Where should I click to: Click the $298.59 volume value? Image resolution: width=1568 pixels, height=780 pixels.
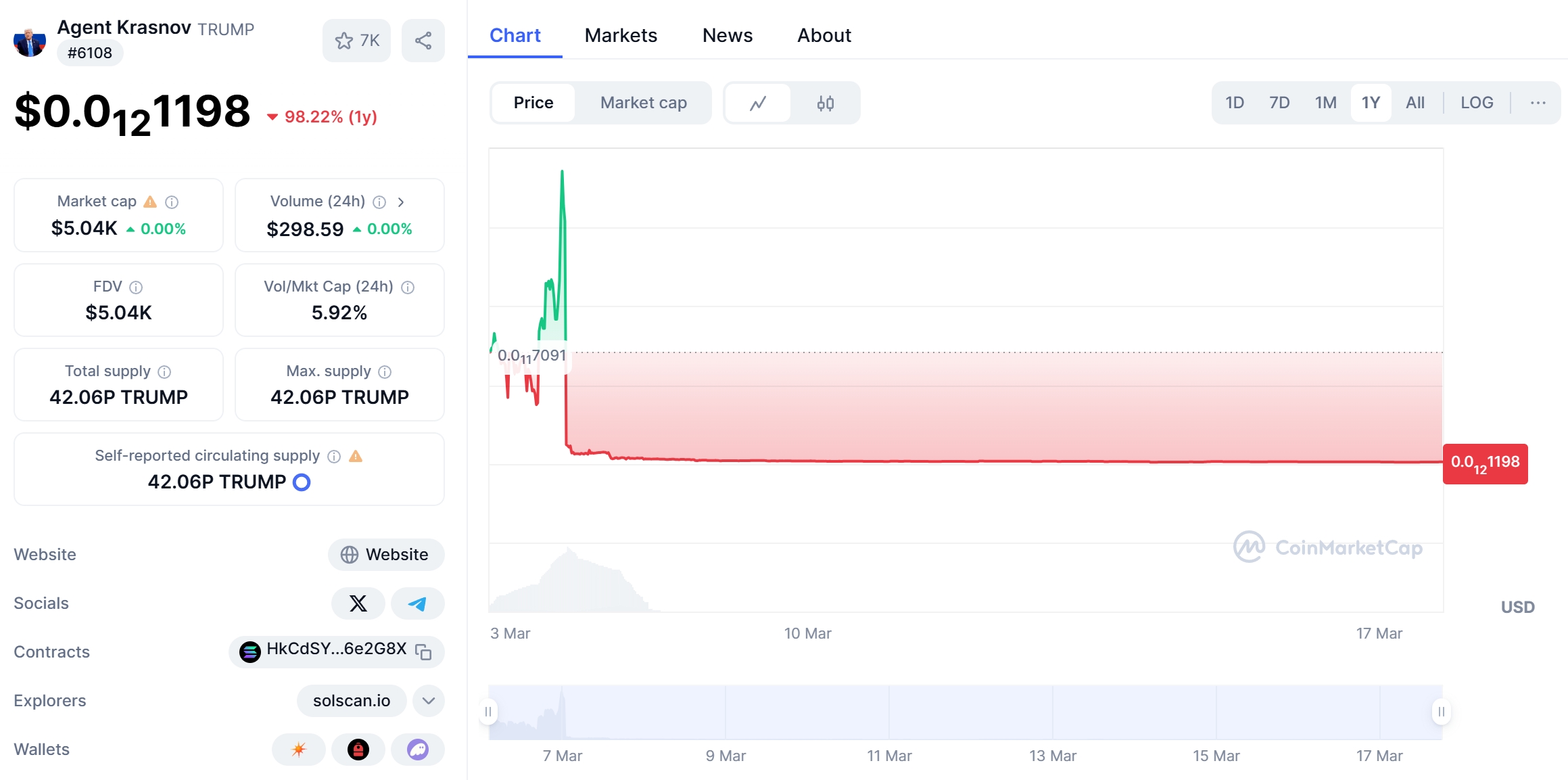point(305,229)
